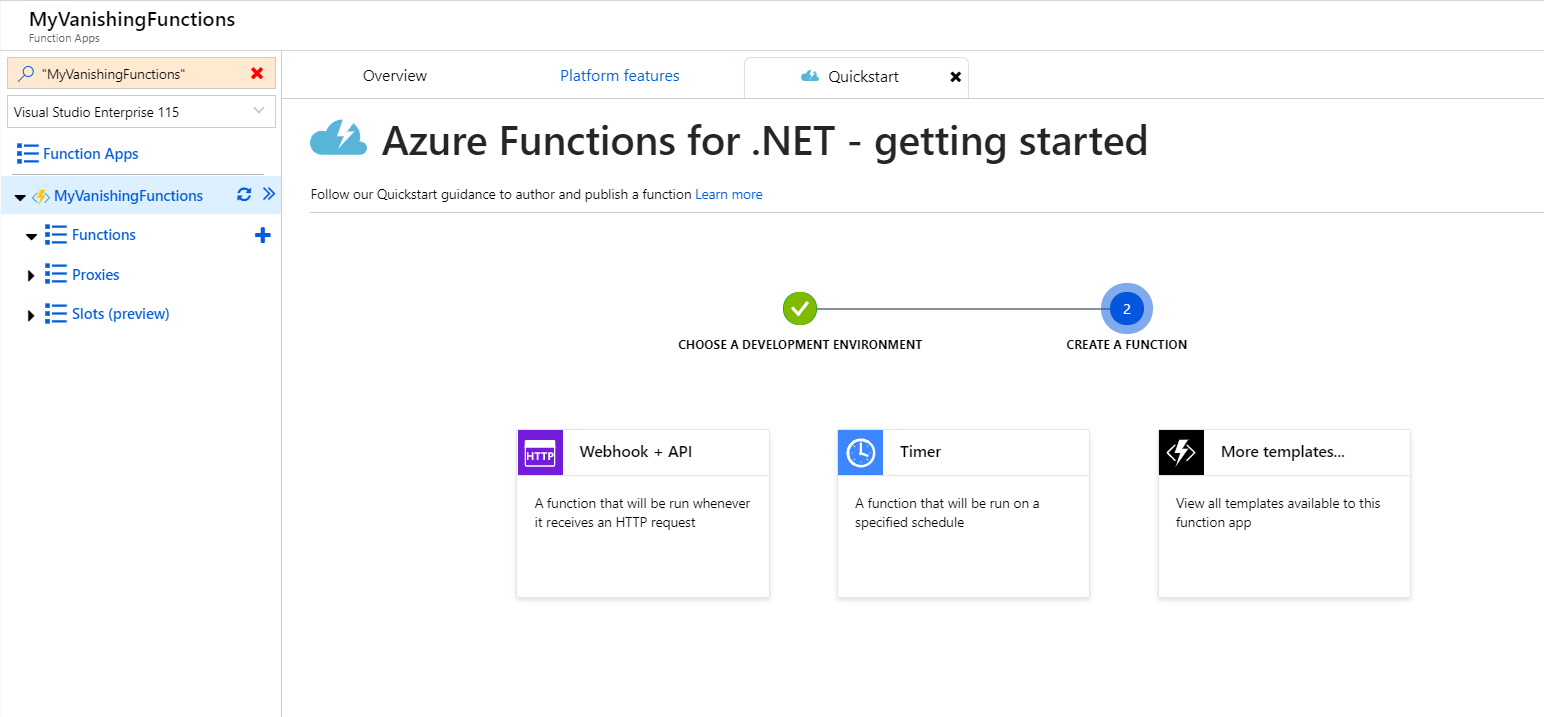The image size is (1544, 717).
Task: Open the Learn more link
Action: (729, 194)
